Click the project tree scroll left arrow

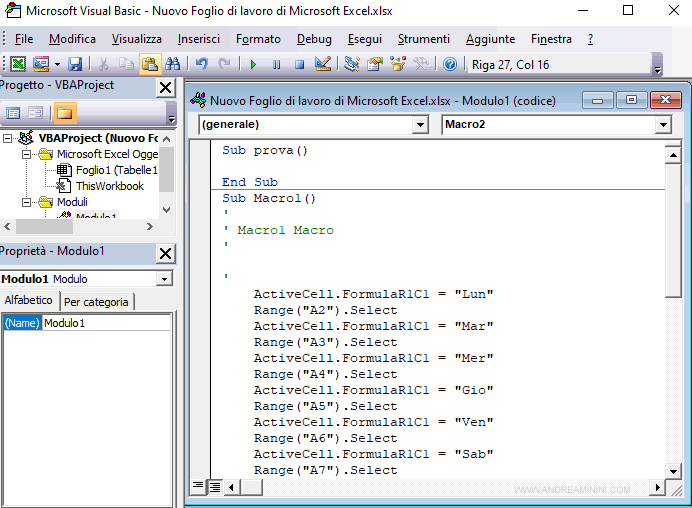coord(7,226)
